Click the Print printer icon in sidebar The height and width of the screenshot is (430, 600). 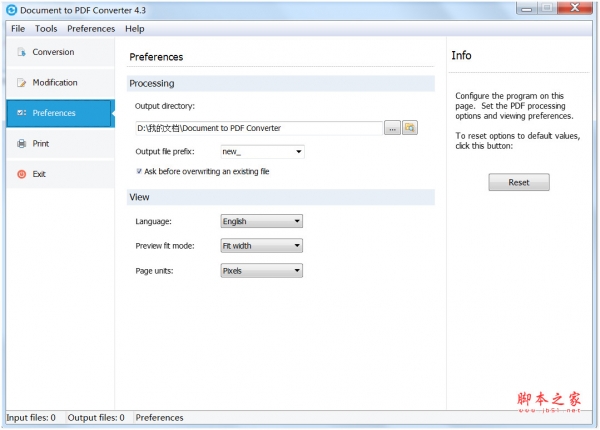point(22,143)
